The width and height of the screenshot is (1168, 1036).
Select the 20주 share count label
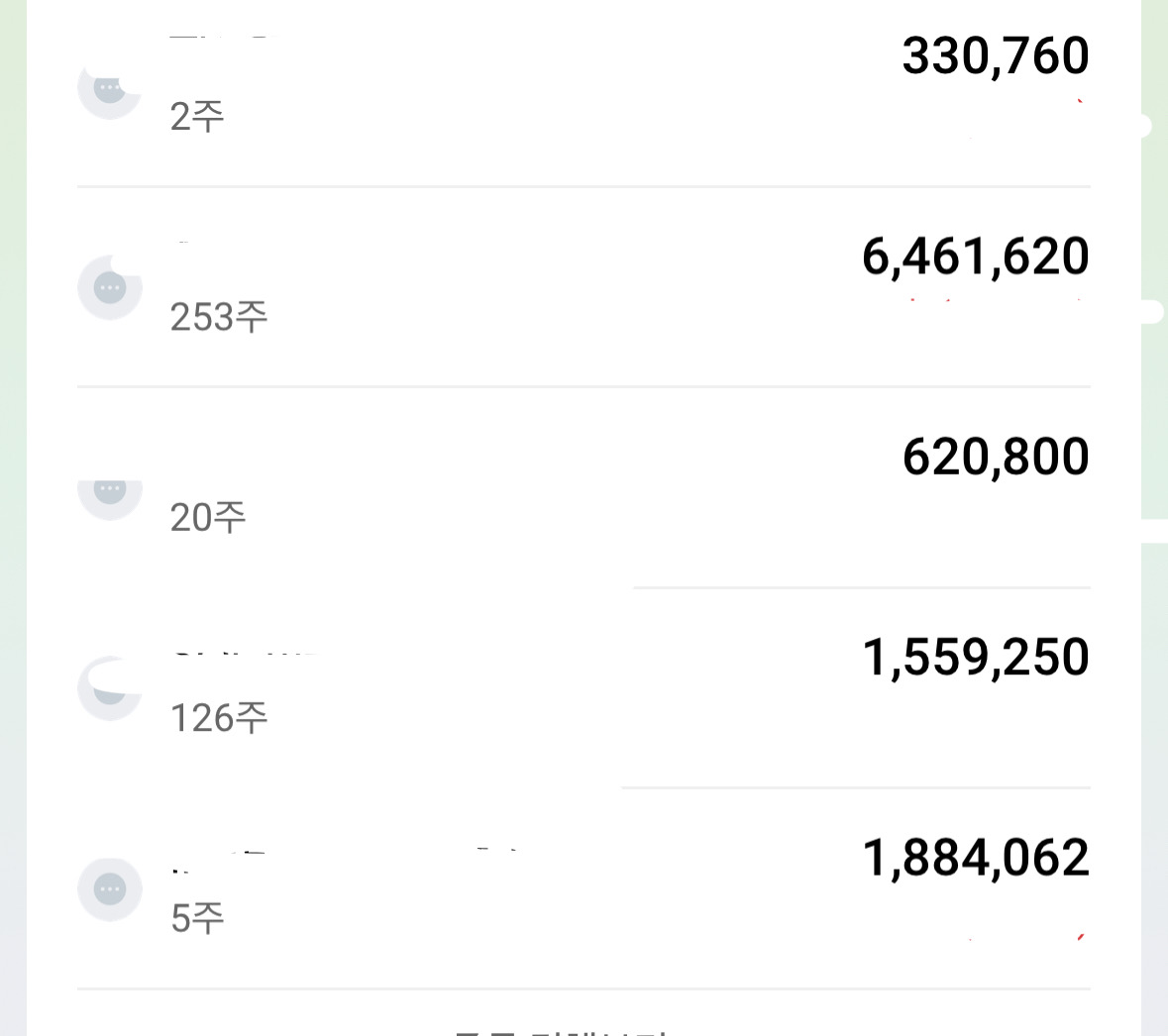click(208, 517)
